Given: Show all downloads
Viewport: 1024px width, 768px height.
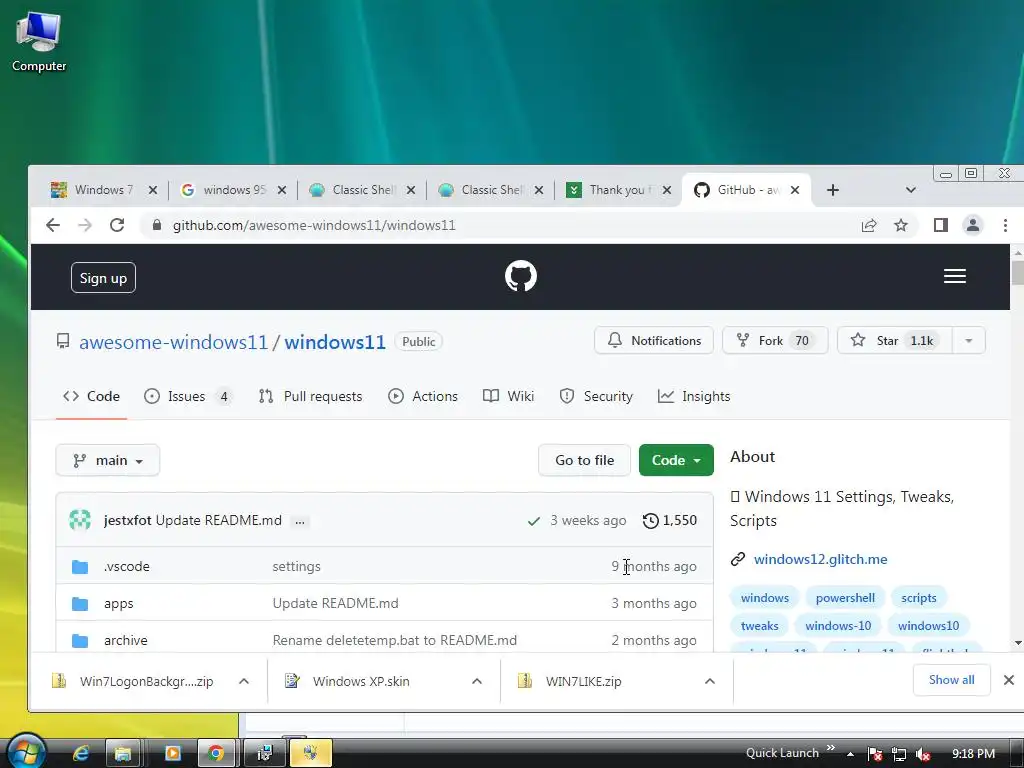Looking at the screenshot, I should pos(952,680).
